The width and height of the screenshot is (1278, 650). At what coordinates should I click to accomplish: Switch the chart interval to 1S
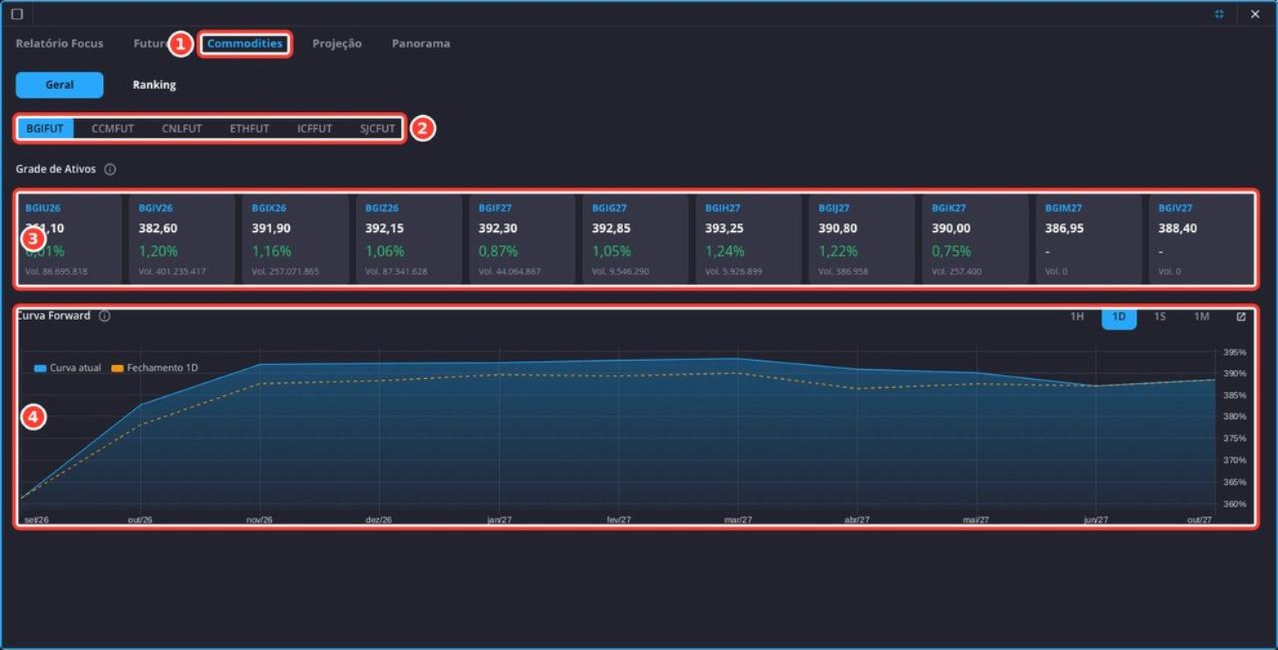pos(1160,317)
